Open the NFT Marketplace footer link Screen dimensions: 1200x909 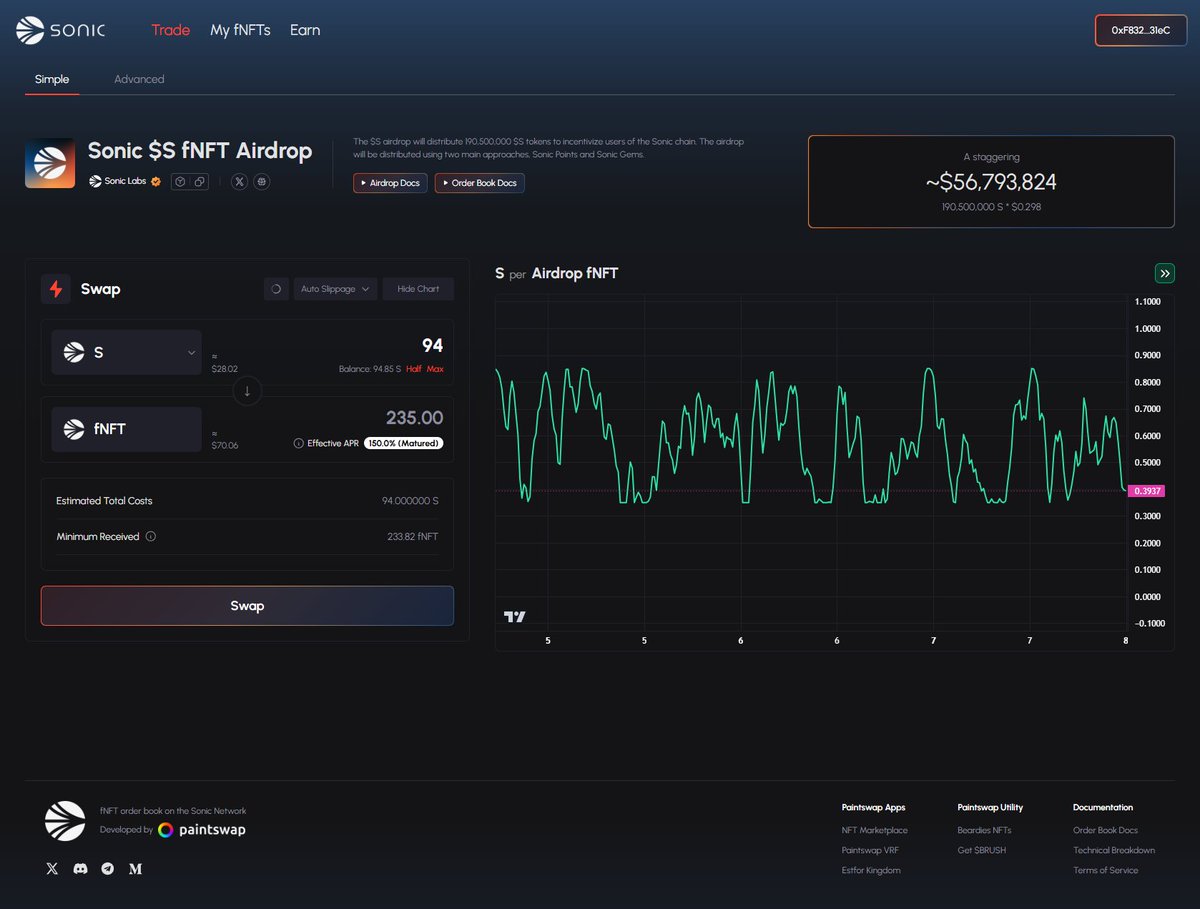click(x=875, y=830)
